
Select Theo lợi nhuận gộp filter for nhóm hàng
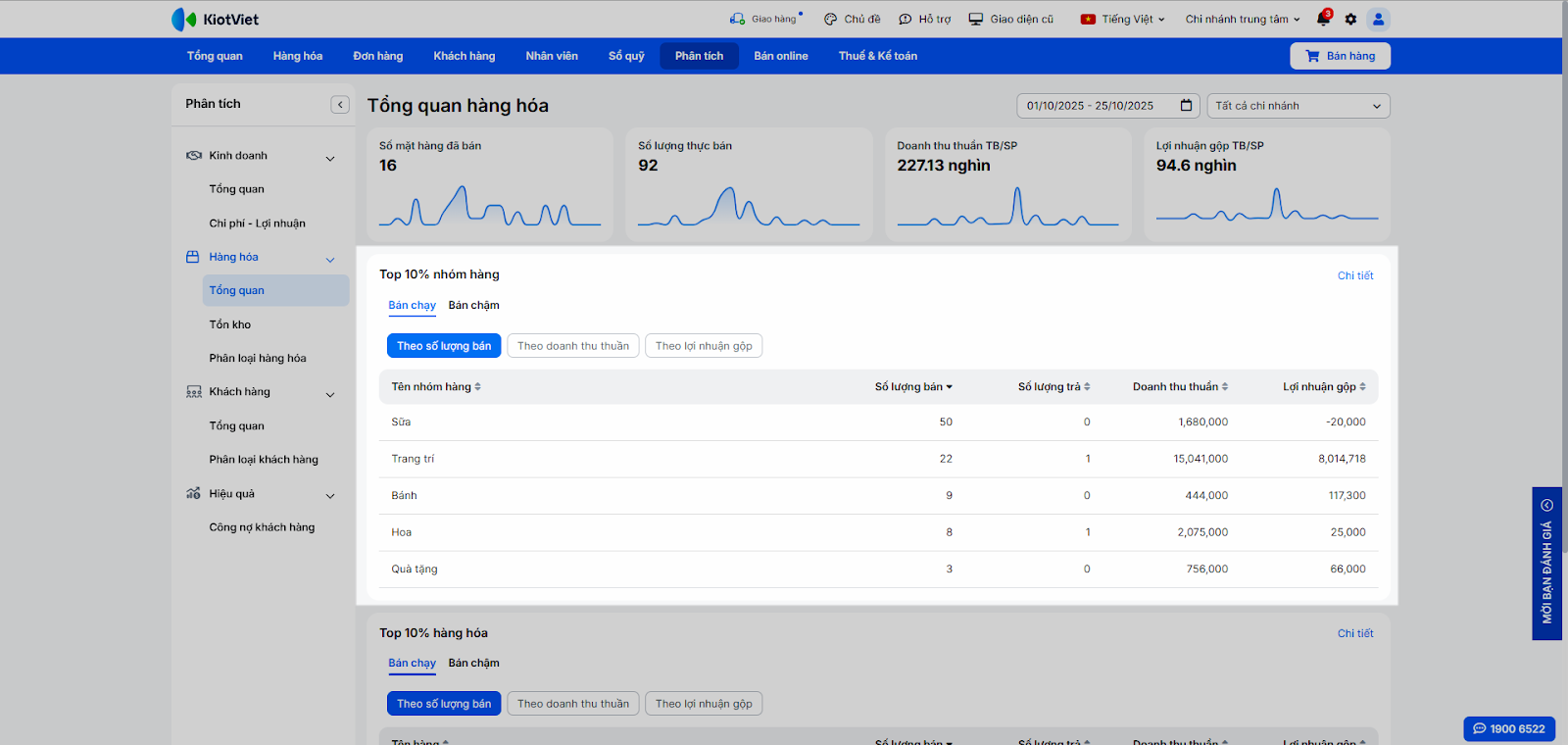click(x=704, y=346)
